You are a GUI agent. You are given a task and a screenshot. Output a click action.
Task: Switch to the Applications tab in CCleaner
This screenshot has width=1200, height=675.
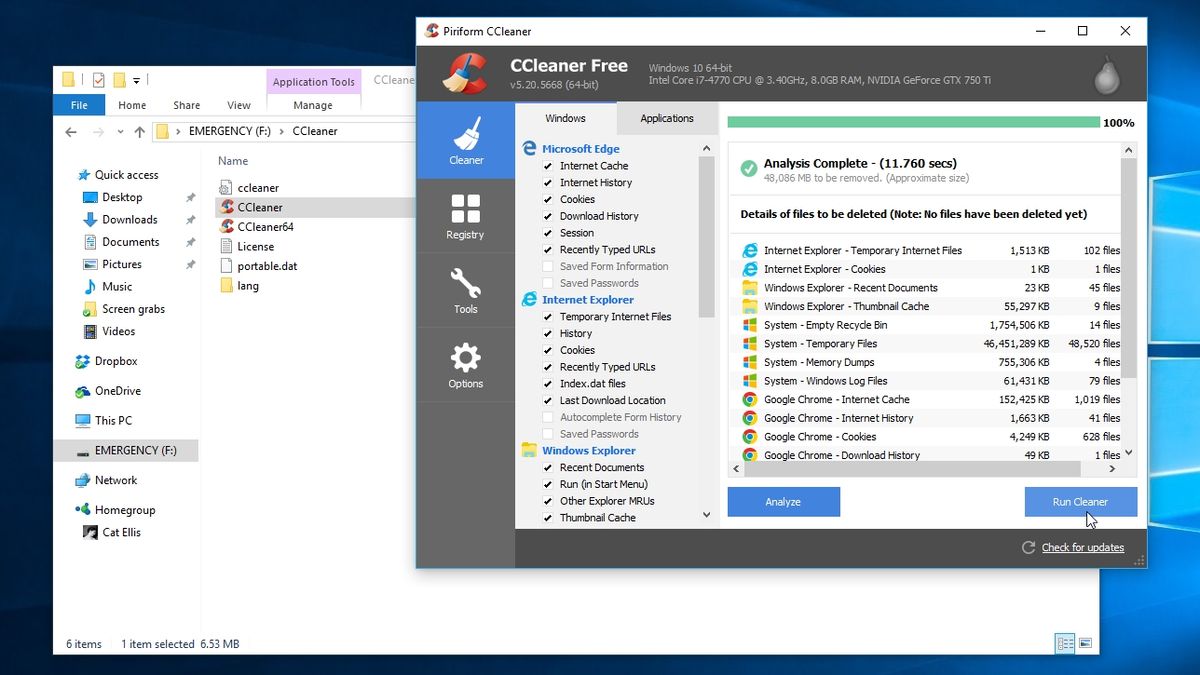tap(666, 118)
